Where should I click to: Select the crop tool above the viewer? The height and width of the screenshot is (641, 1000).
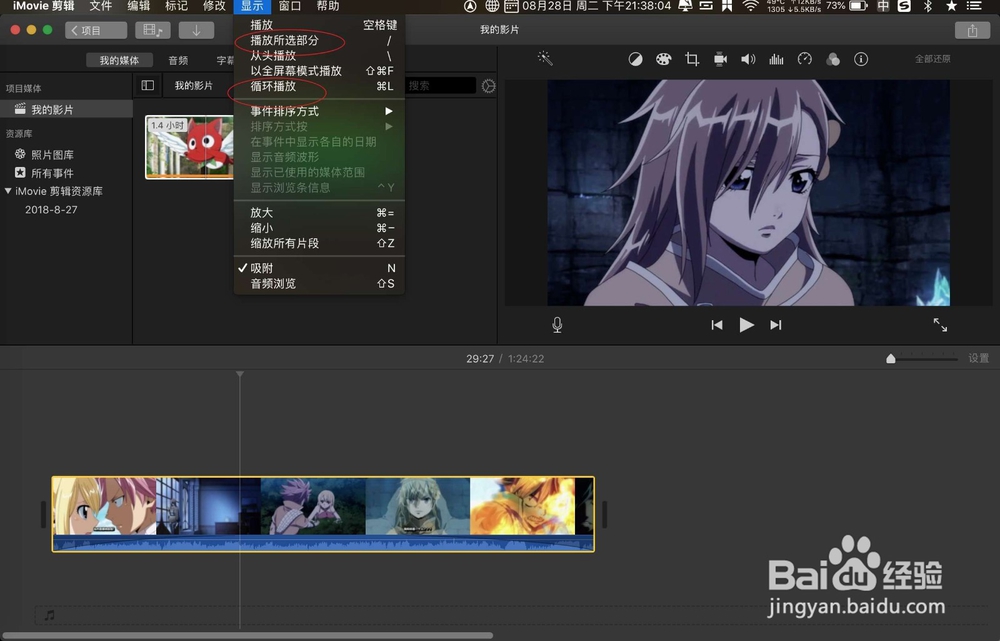point(691,59)
